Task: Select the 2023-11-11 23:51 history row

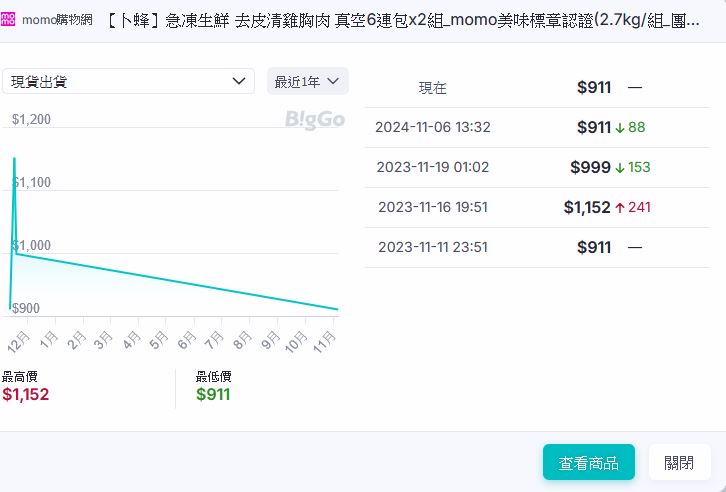Action: (537, 248)
